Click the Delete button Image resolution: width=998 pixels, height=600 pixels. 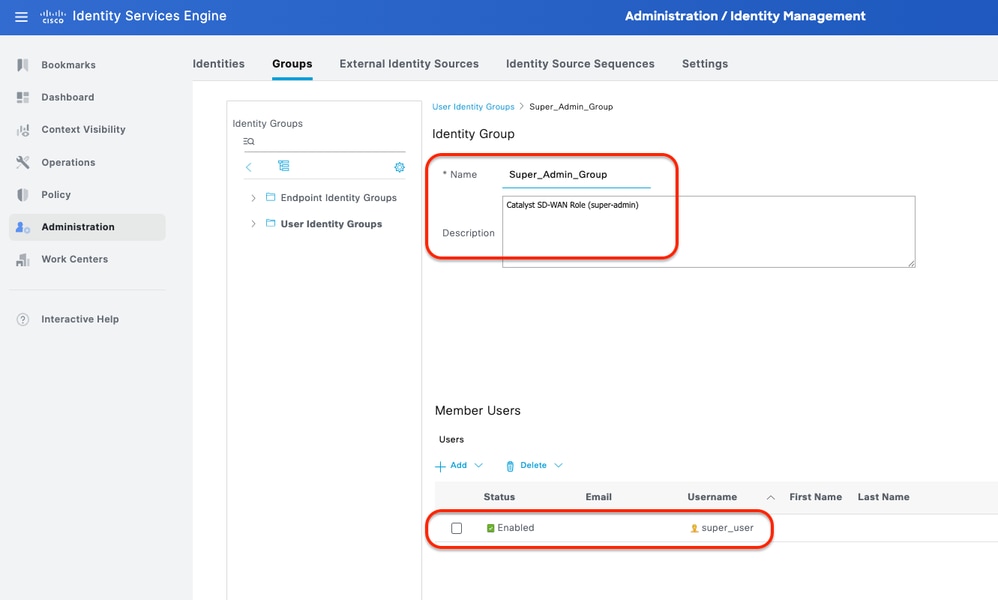533,465
